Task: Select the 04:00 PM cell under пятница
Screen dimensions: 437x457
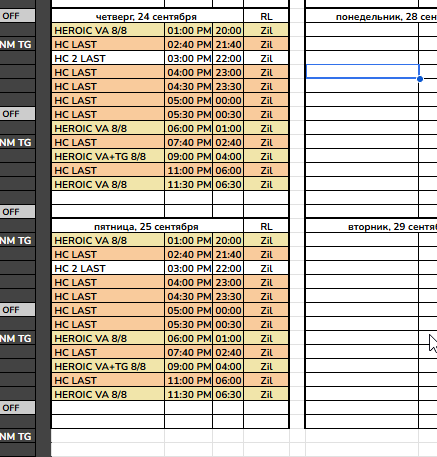Action: click(x=189, y=282)
